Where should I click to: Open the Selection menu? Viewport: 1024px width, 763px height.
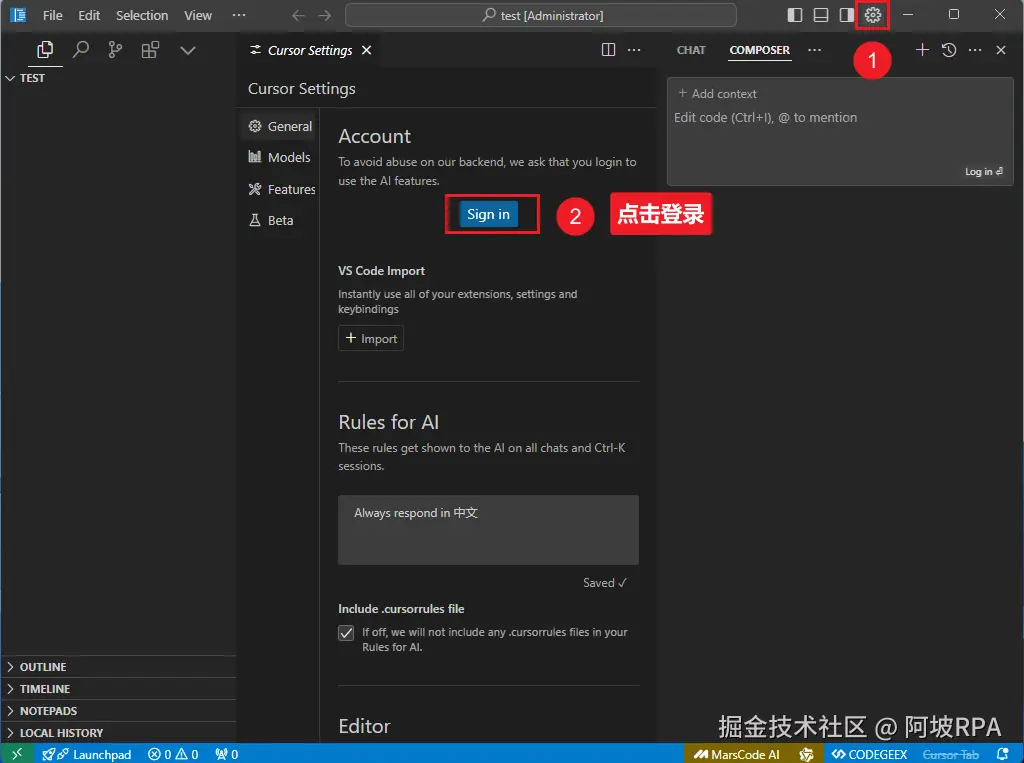pos(142,15)
